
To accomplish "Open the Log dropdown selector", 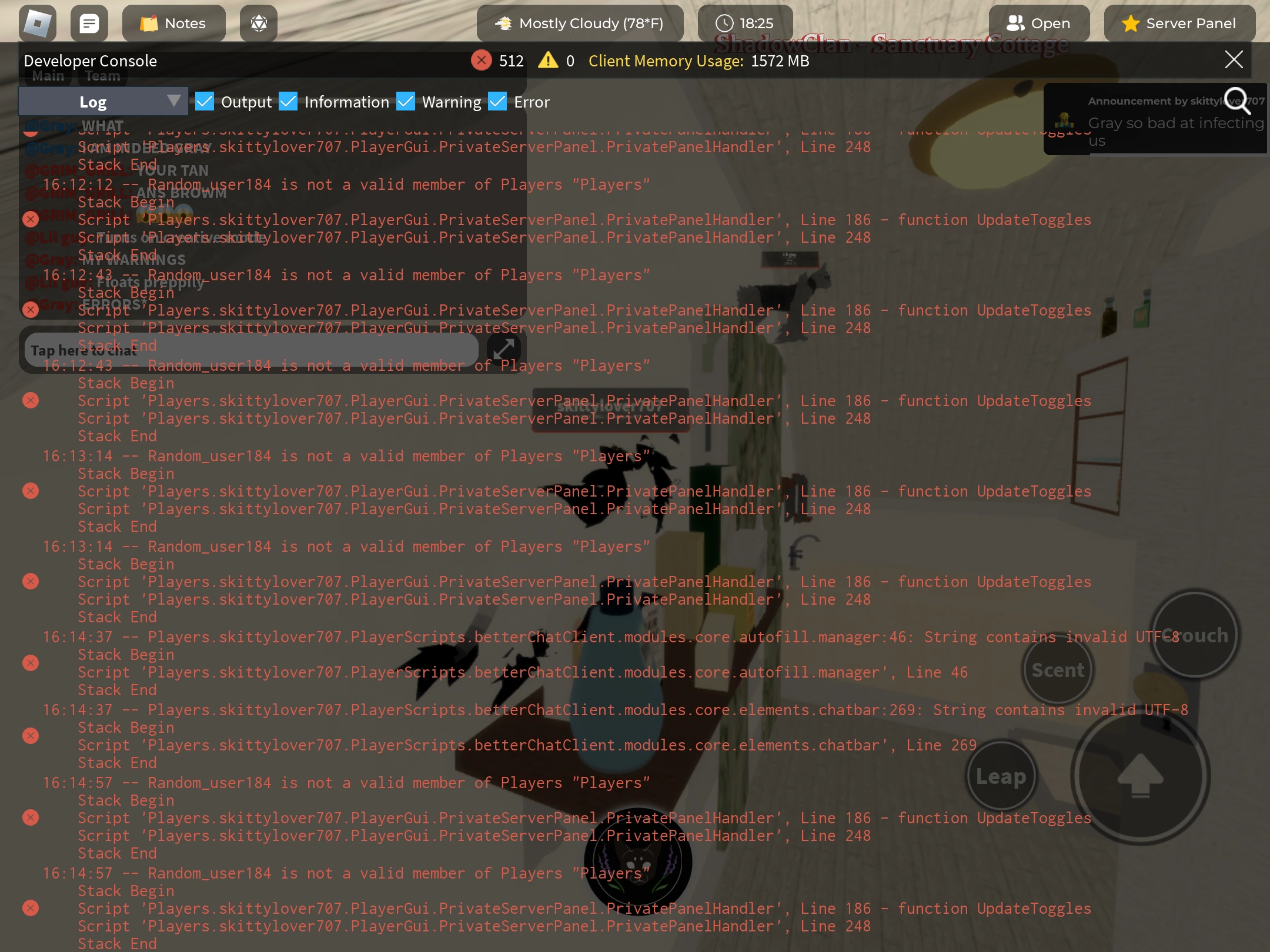I will pos(103,102).
